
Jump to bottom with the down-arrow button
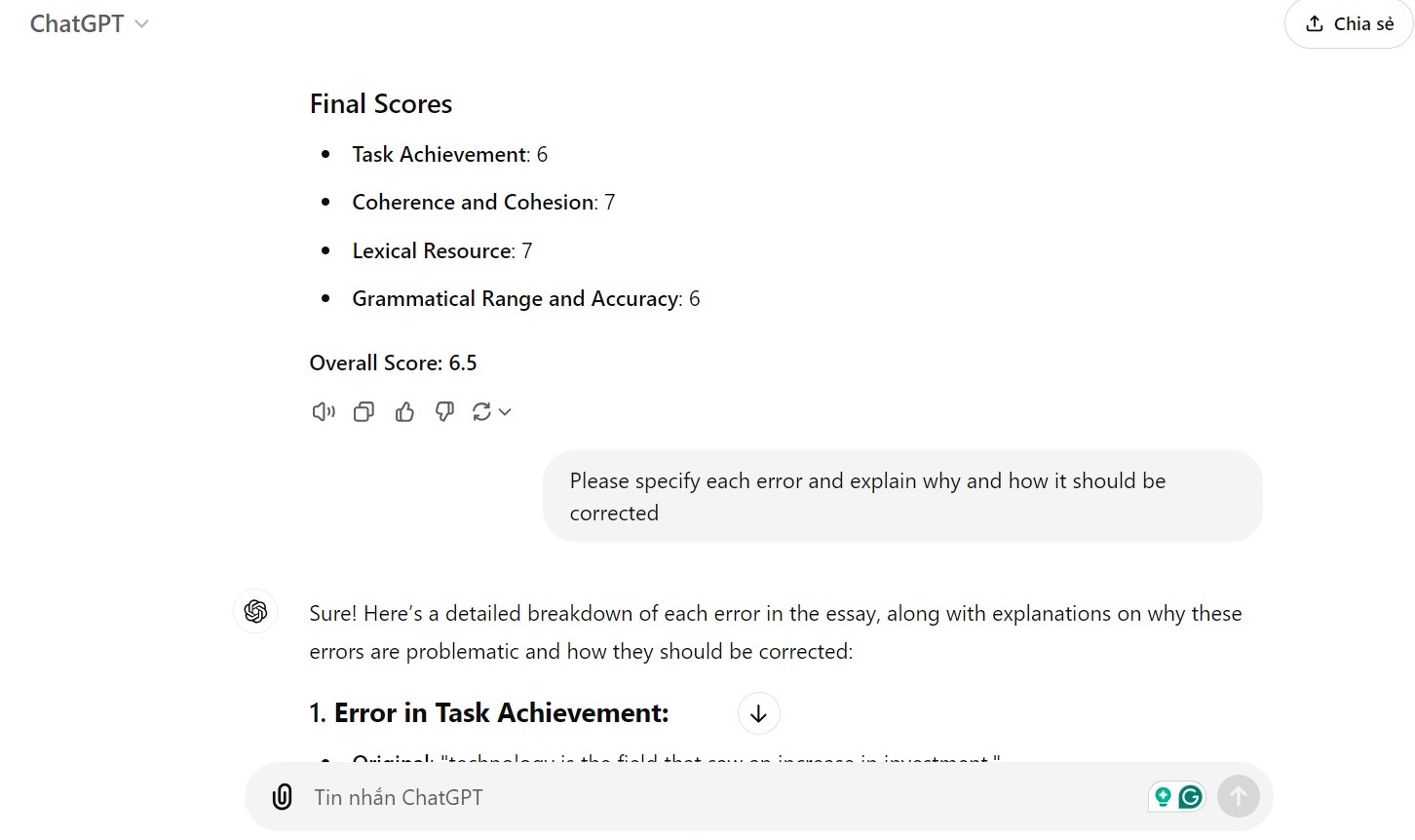[758, 713]
